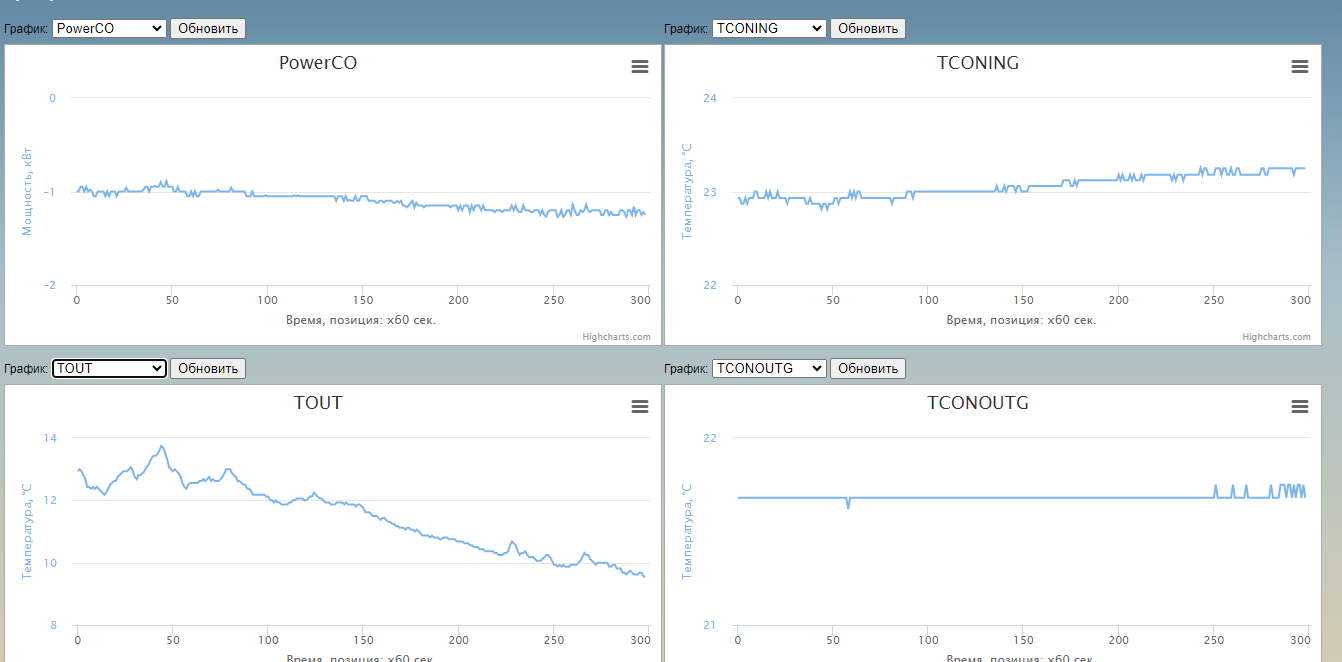The height and width of the screenshot is (662, 1342).
Task: Click the PowerCO Y-axis label Мощность, кВт
Action: click(x=27, y=191)
